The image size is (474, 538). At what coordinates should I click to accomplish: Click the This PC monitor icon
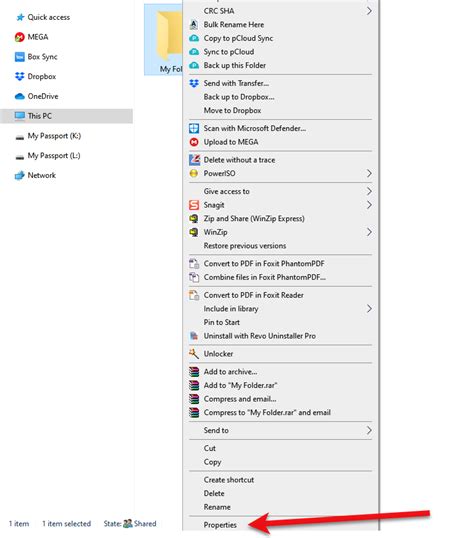coord(20,116)
